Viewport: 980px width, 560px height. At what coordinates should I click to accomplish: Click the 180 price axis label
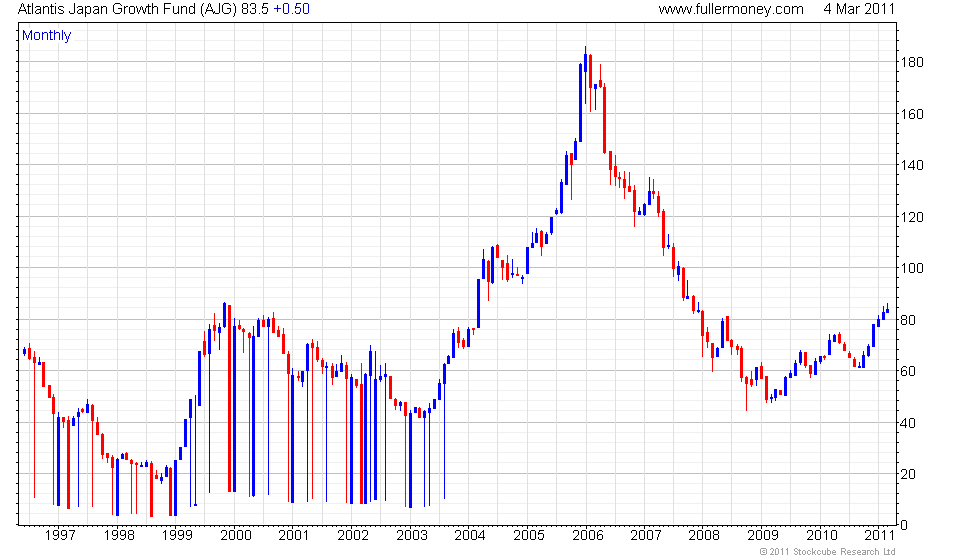click(x=911, y=62)
